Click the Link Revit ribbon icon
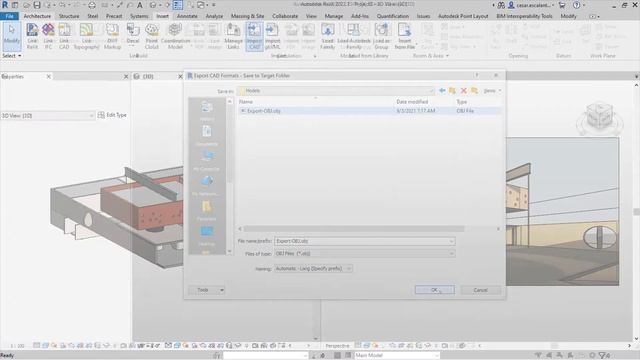 [32, 36]
